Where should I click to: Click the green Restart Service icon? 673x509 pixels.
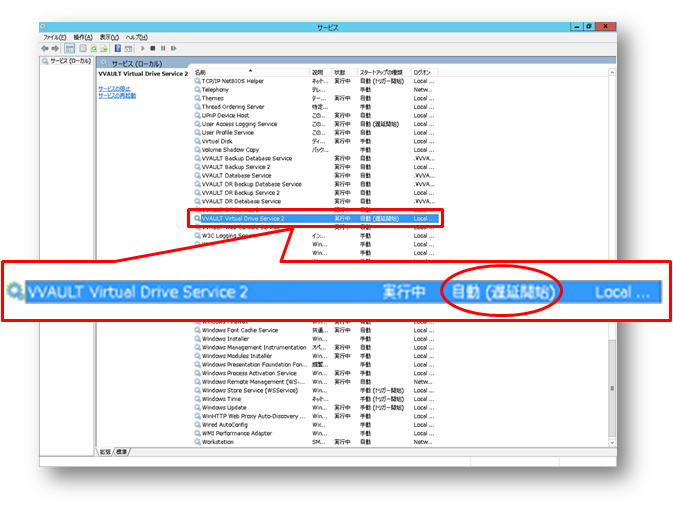click(174, 48)
